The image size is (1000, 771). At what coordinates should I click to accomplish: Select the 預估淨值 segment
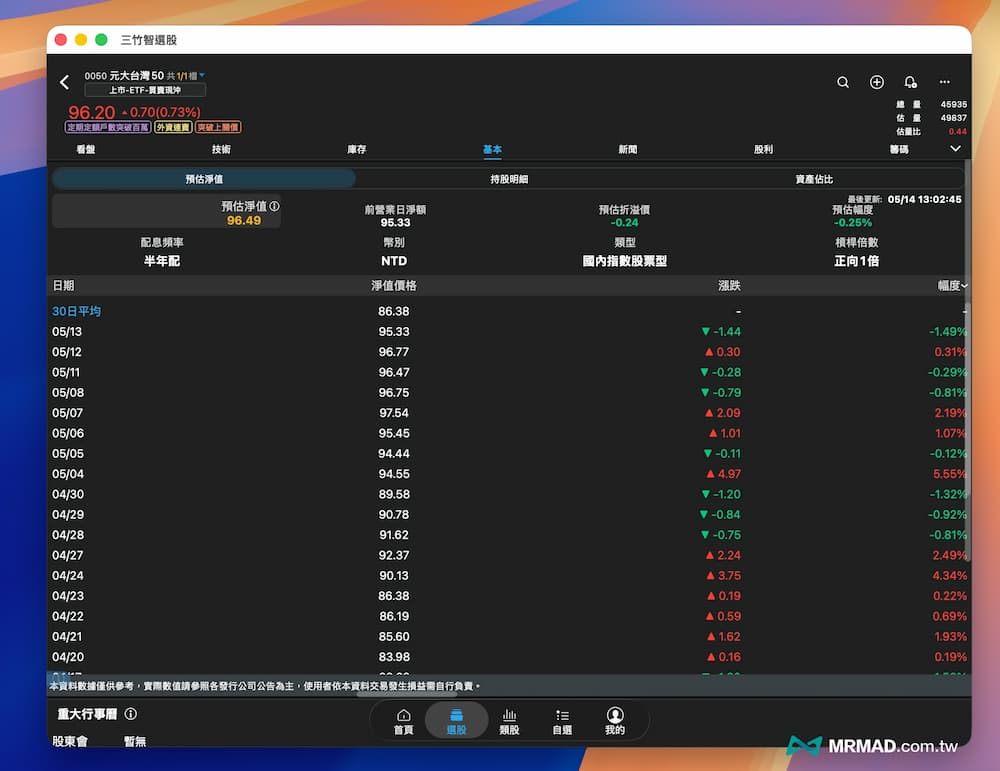(x=204, y=179)
